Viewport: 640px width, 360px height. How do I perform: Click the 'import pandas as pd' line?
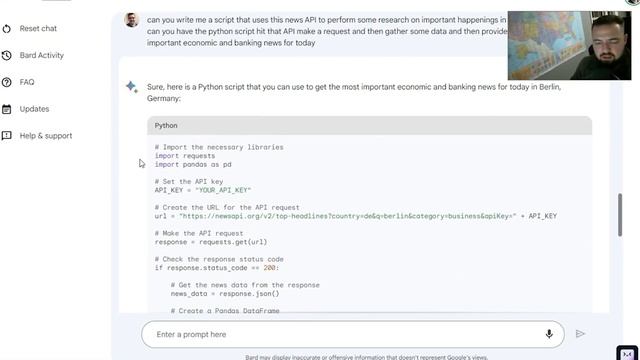[x=193, y=164]
